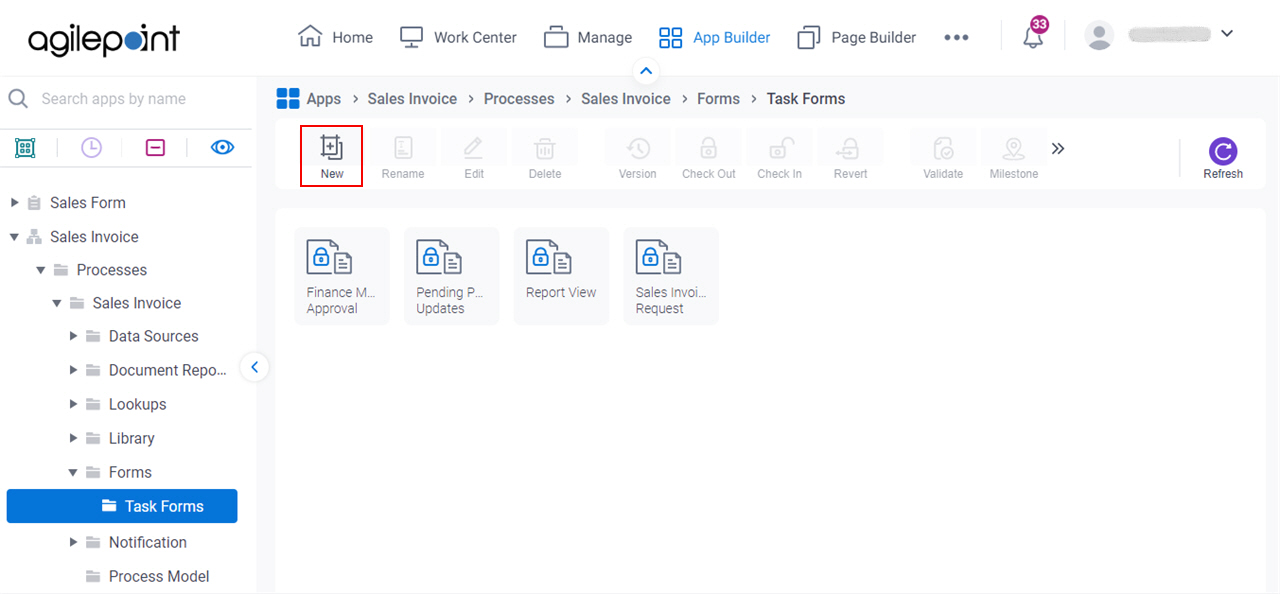
Task: Open Manage in the top navigation
Action: (588, 37)
